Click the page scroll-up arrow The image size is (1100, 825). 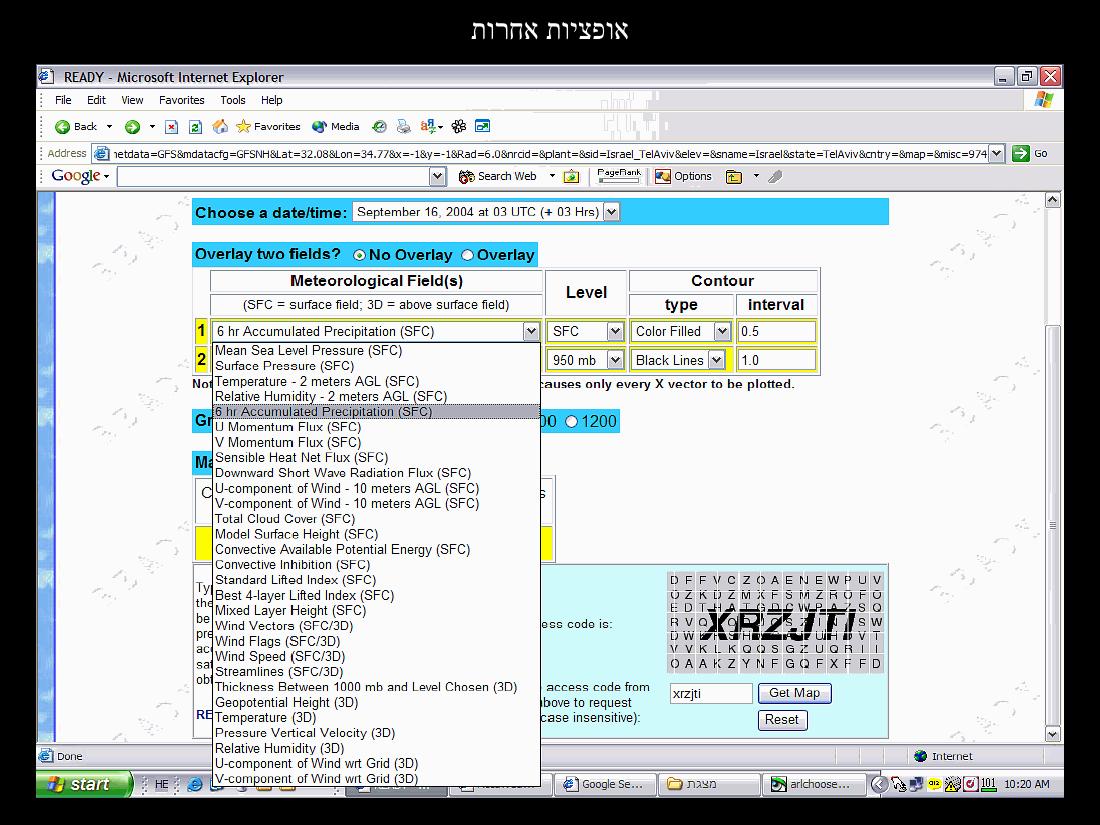(x=1052, y=200)
